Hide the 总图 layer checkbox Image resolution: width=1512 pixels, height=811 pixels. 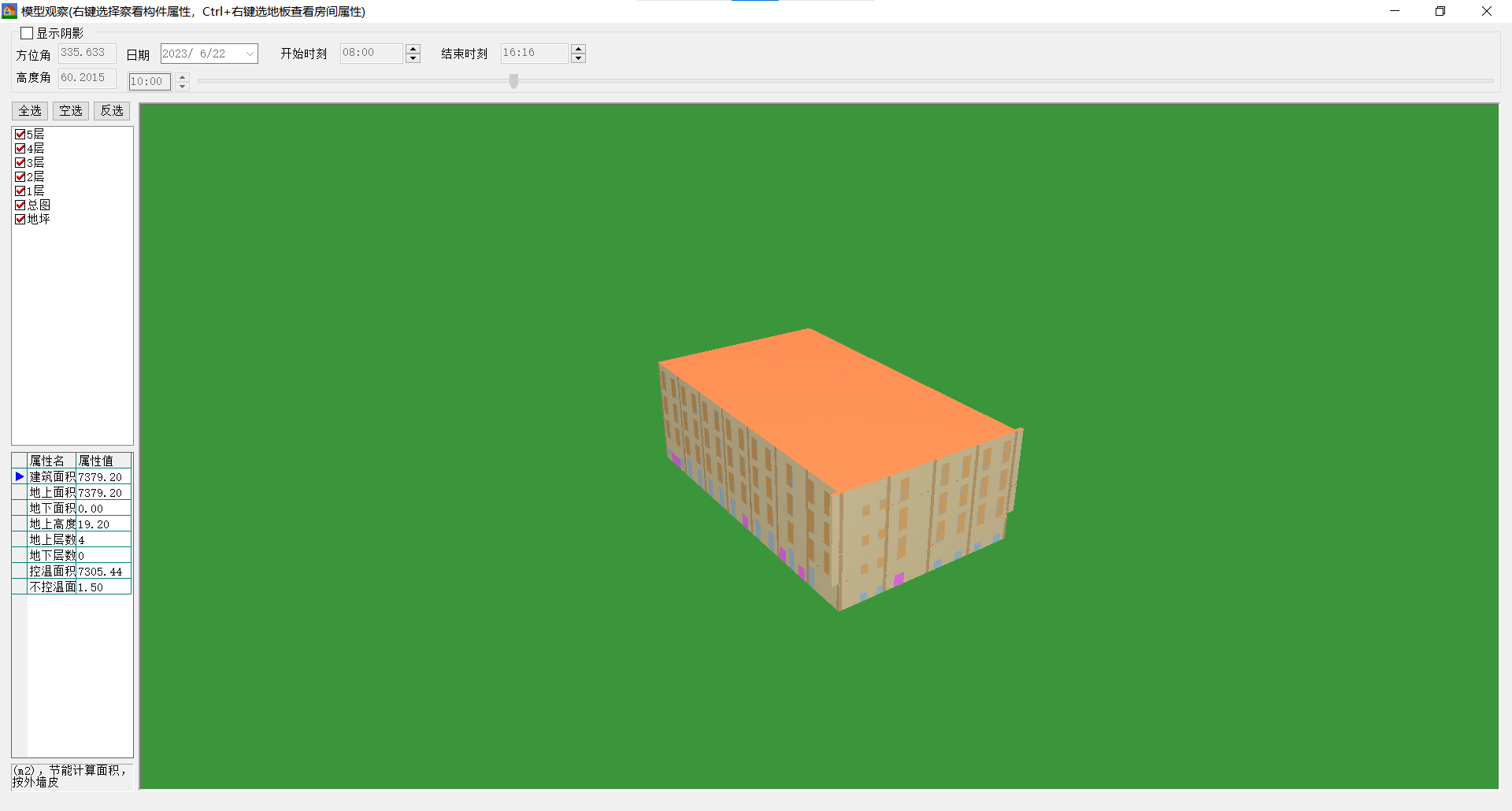click(20, 206)
